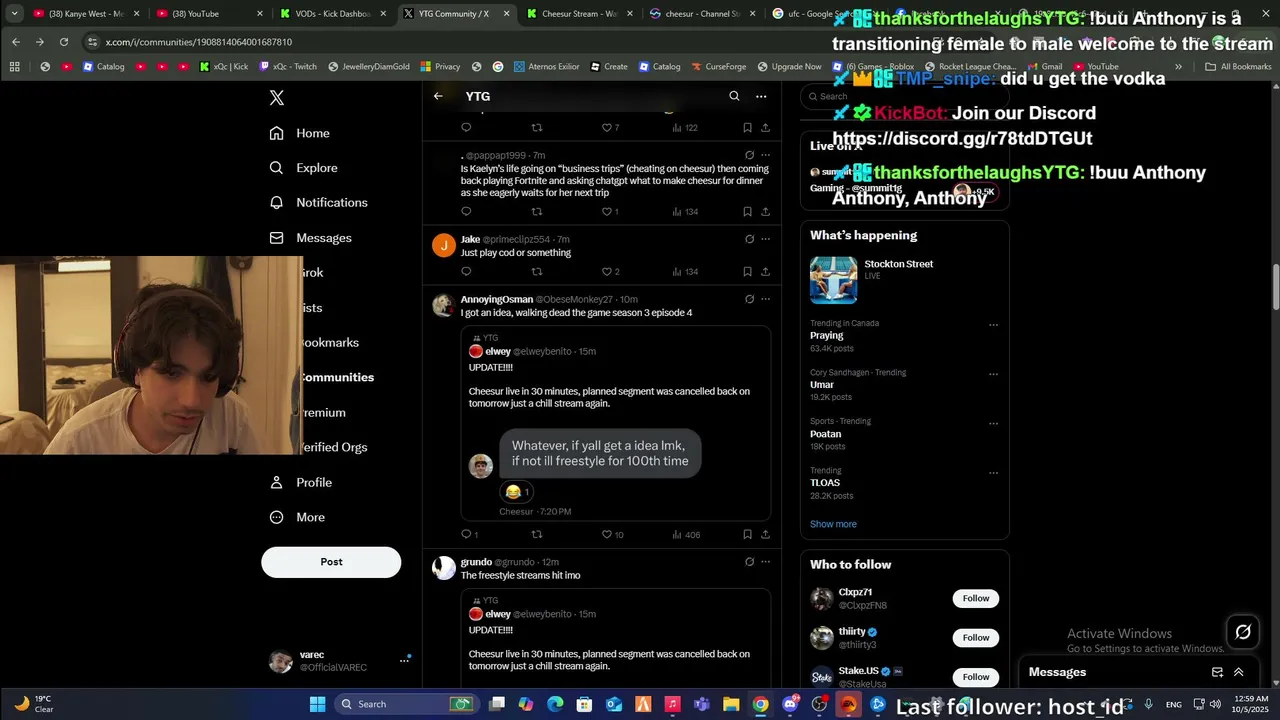Image resolution: width=1280 pixels, height=720 pixels.
Task: Open more options for Poatan trend
Action: click(993, 423)
